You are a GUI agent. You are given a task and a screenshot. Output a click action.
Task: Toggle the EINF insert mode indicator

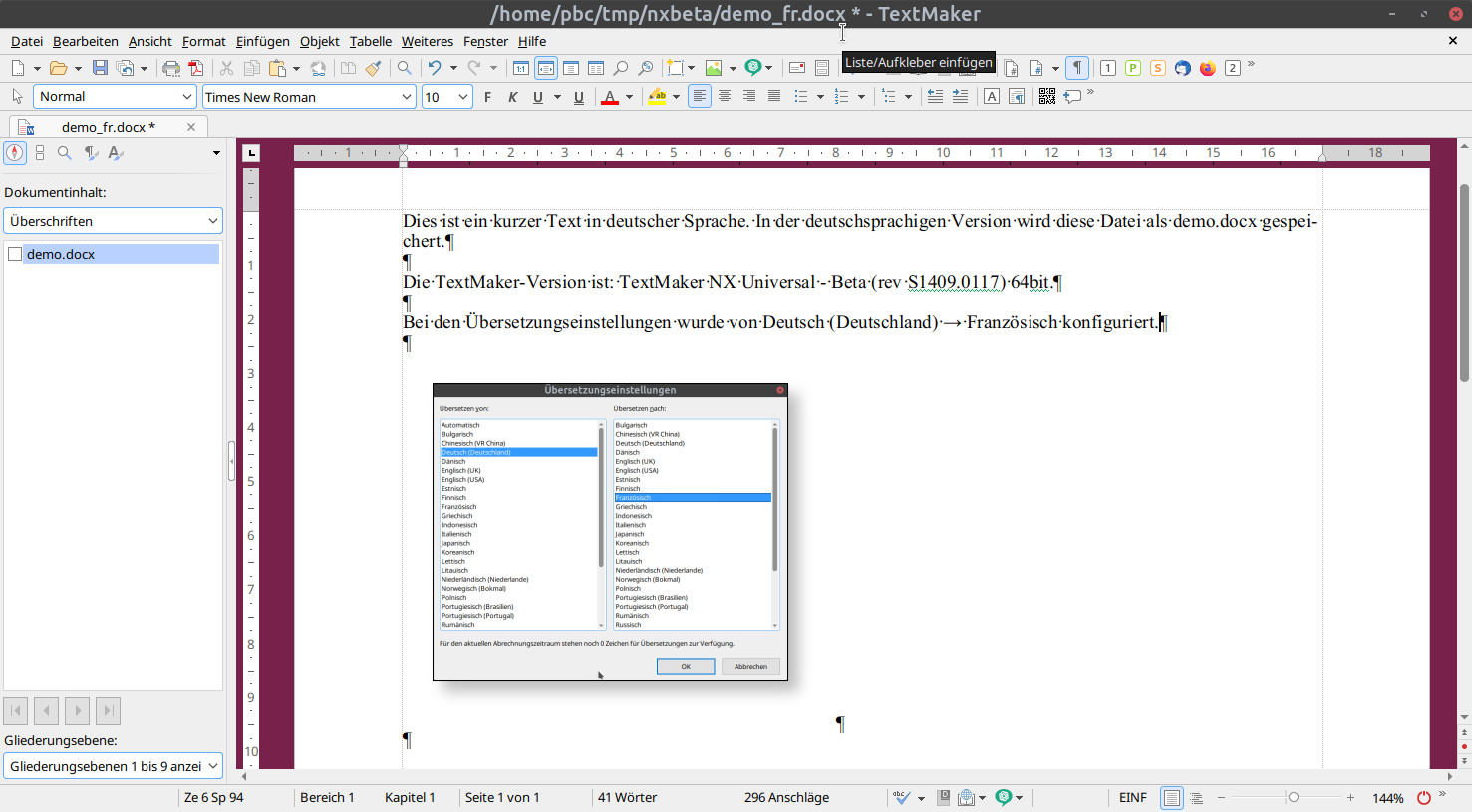[x=1133, y=797]
